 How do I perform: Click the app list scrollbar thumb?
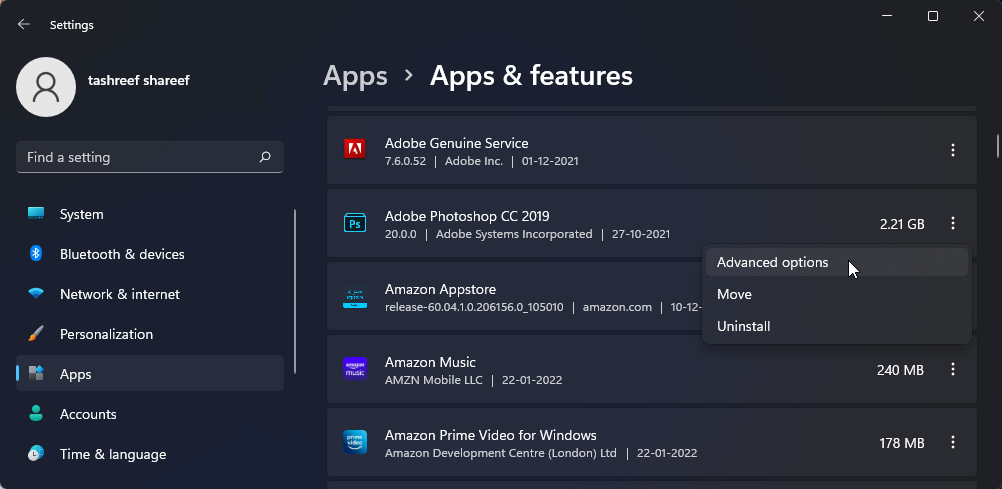click(x=998, y=146)
